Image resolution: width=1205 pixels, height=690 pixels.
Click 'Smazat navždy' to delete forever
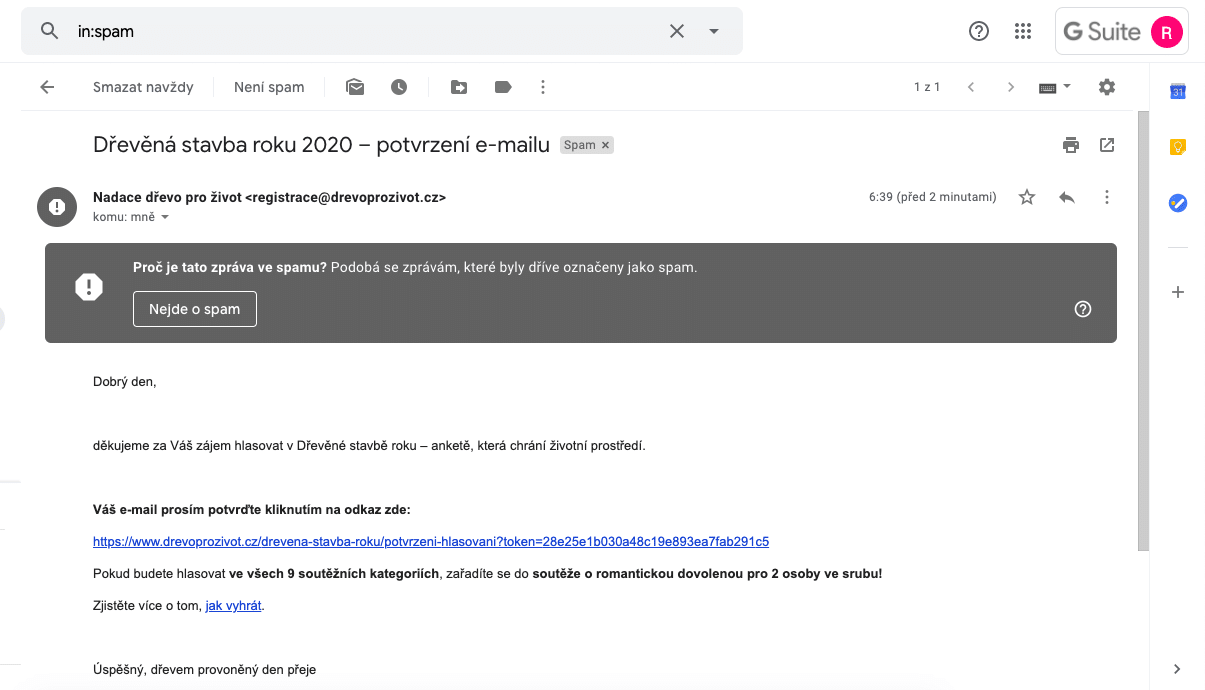click(x=143, y=87)
